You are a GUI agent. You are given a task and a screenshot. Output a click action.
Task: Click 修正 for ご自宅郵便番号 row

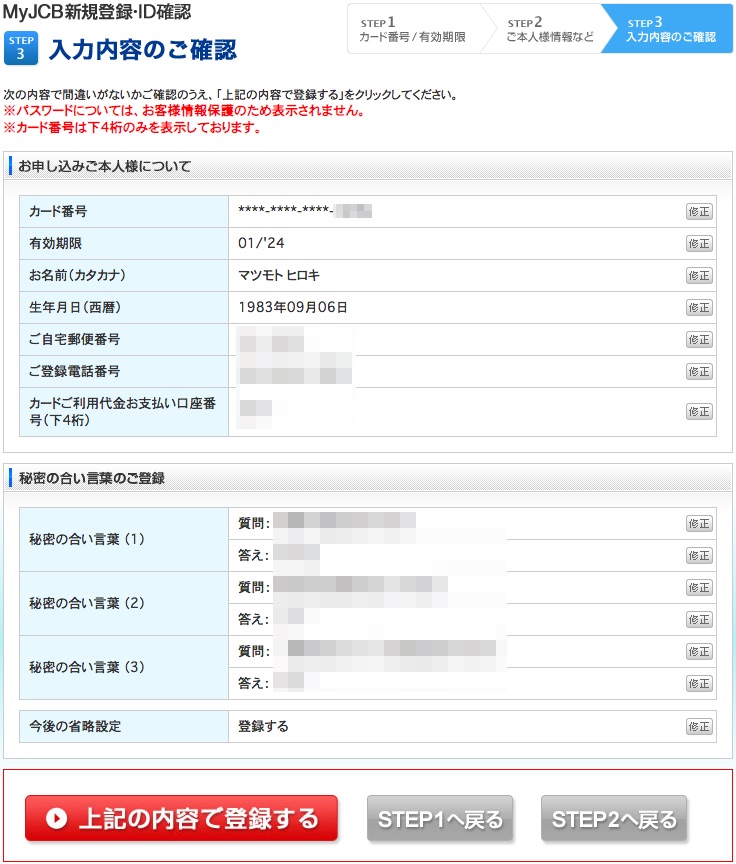pyautogui.click(x=699, y=339)
